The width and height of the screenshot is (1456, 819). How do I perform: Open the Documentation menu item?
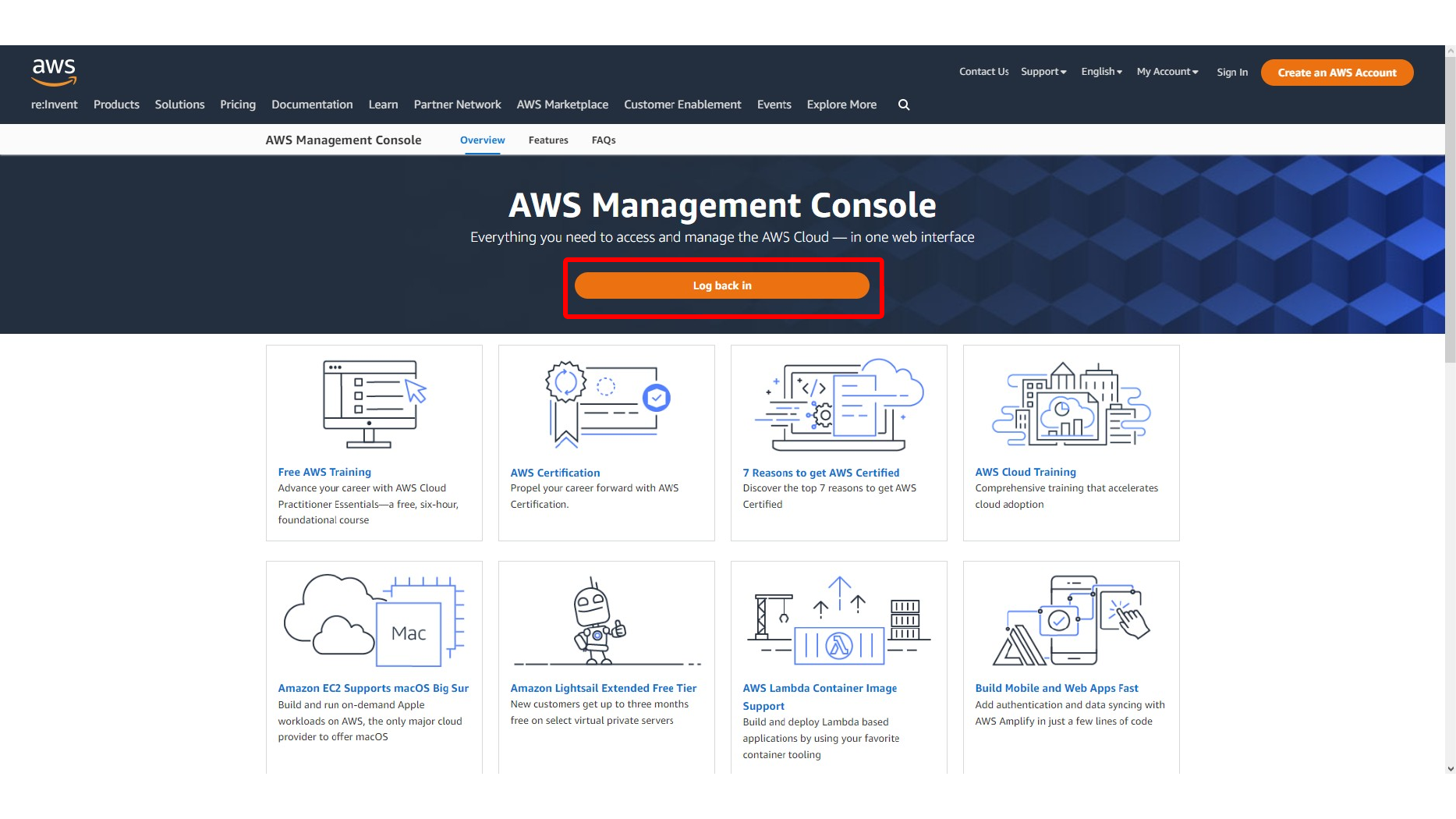point(312,105)
